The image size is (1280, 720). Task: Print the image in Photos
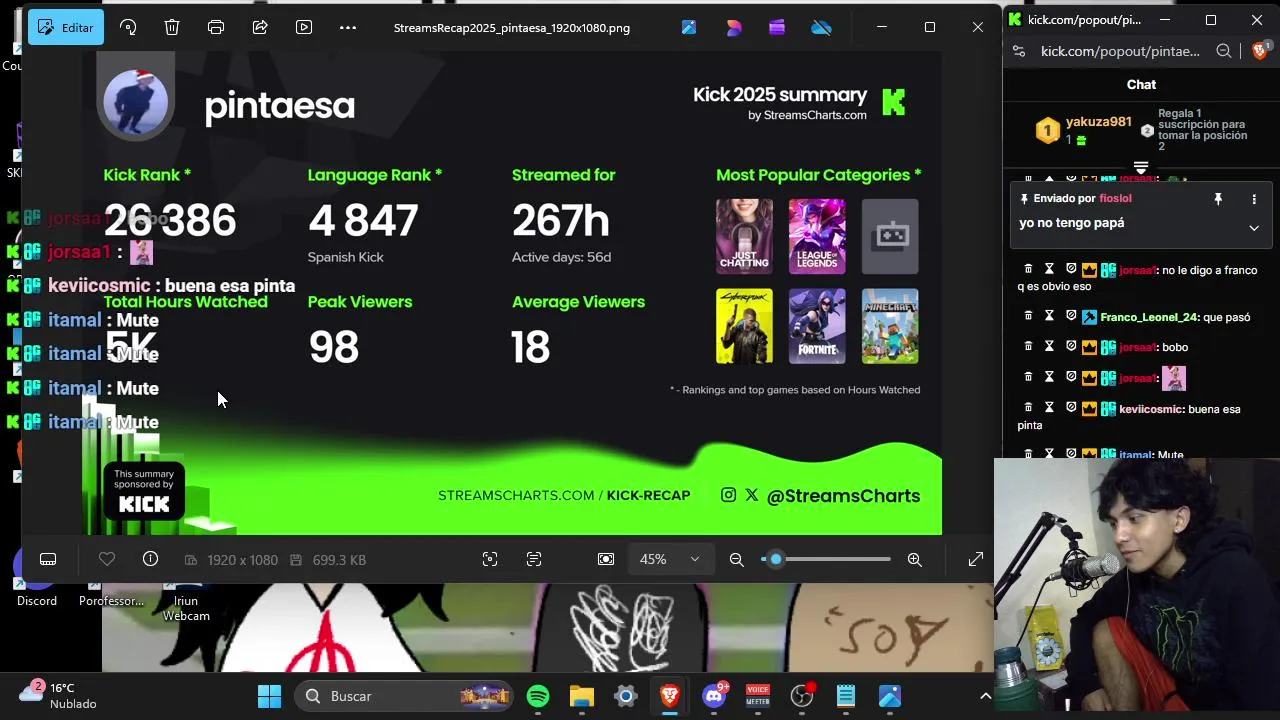pyautogui.click(x=216, y=27)
